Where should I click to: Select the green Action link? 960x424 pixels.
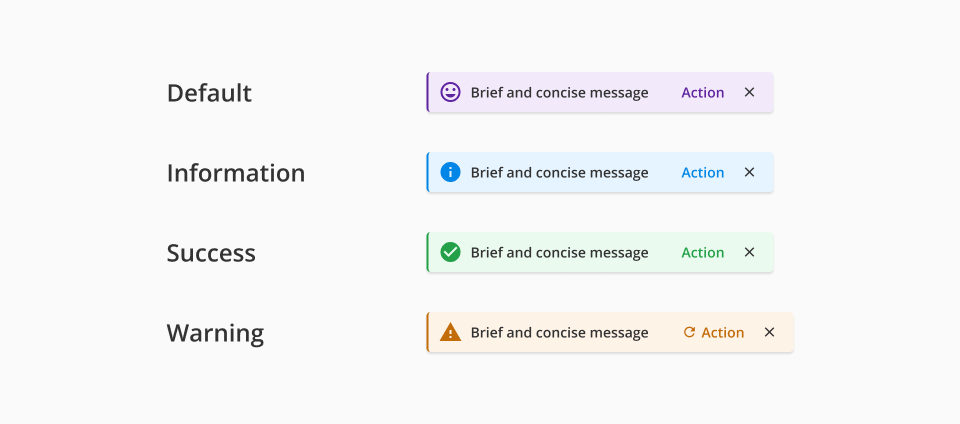pyautogui.click(x=702, y=252)
